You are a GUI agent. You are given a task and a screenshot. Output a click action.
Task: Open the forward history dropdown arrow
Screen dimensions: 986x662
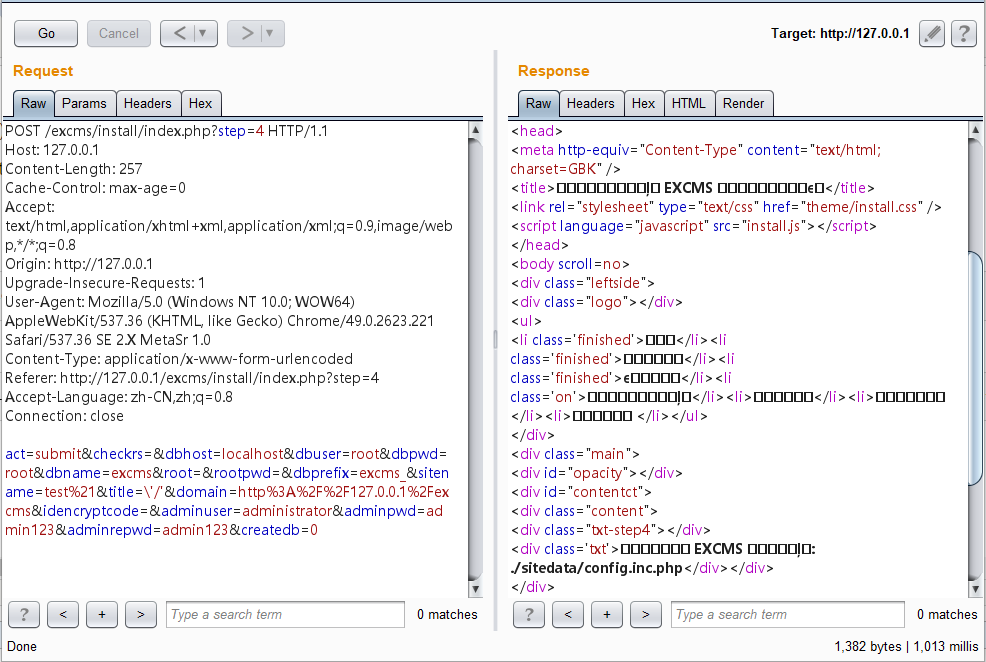click(270, 33)
